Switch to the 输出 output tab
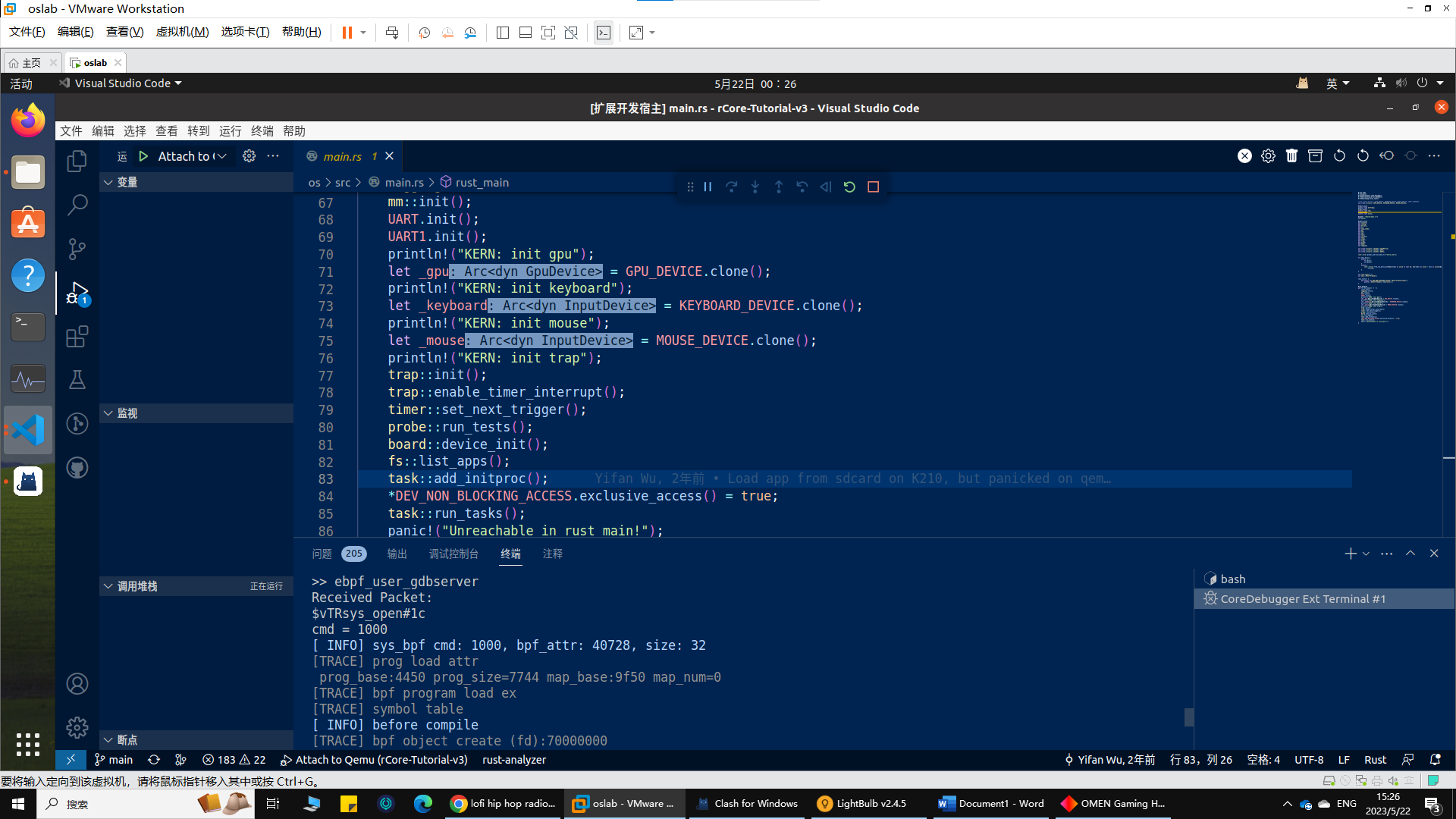1456x819 pixels. coord(397,554)
